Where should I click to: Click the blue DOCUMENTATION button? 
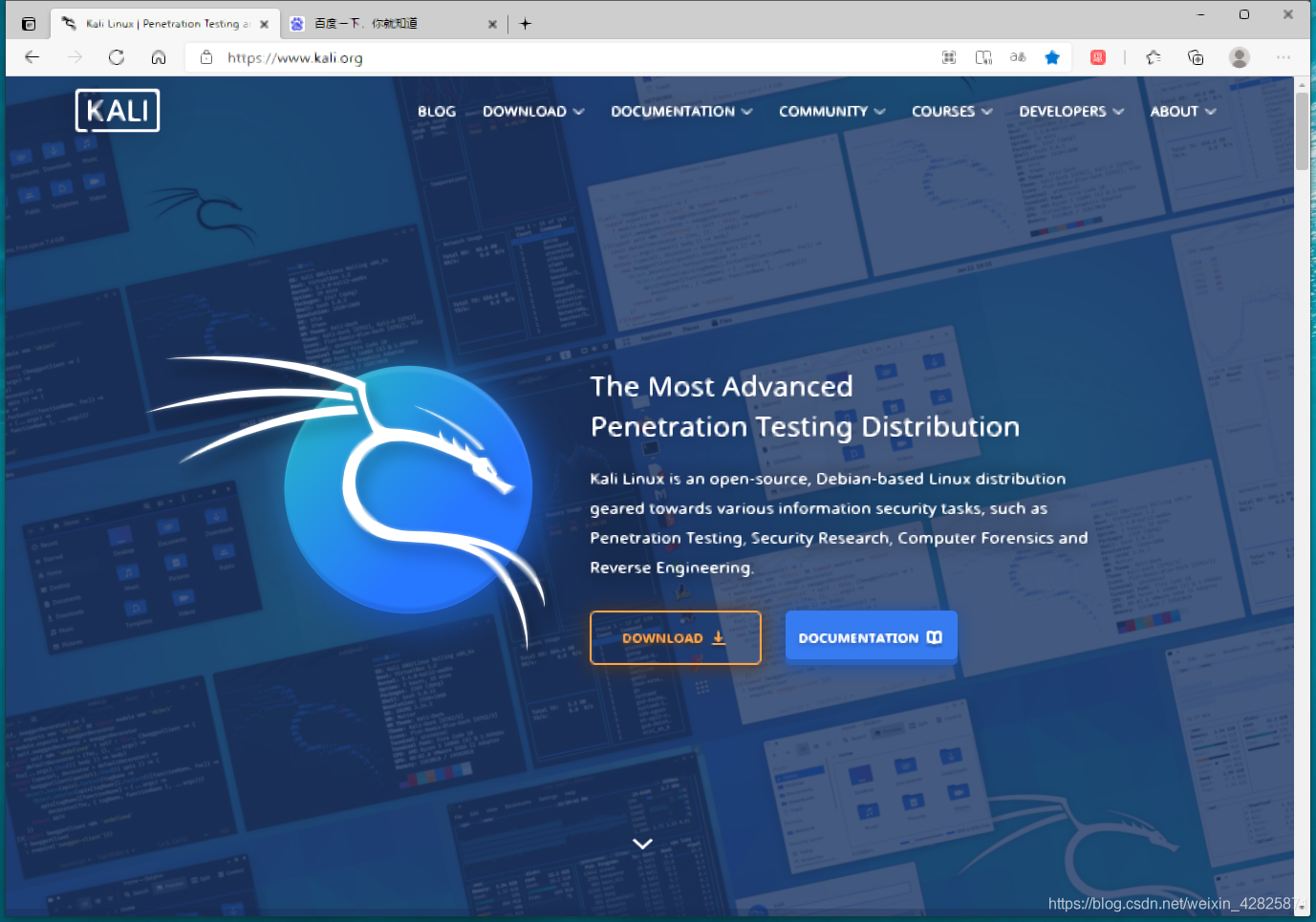871,637
